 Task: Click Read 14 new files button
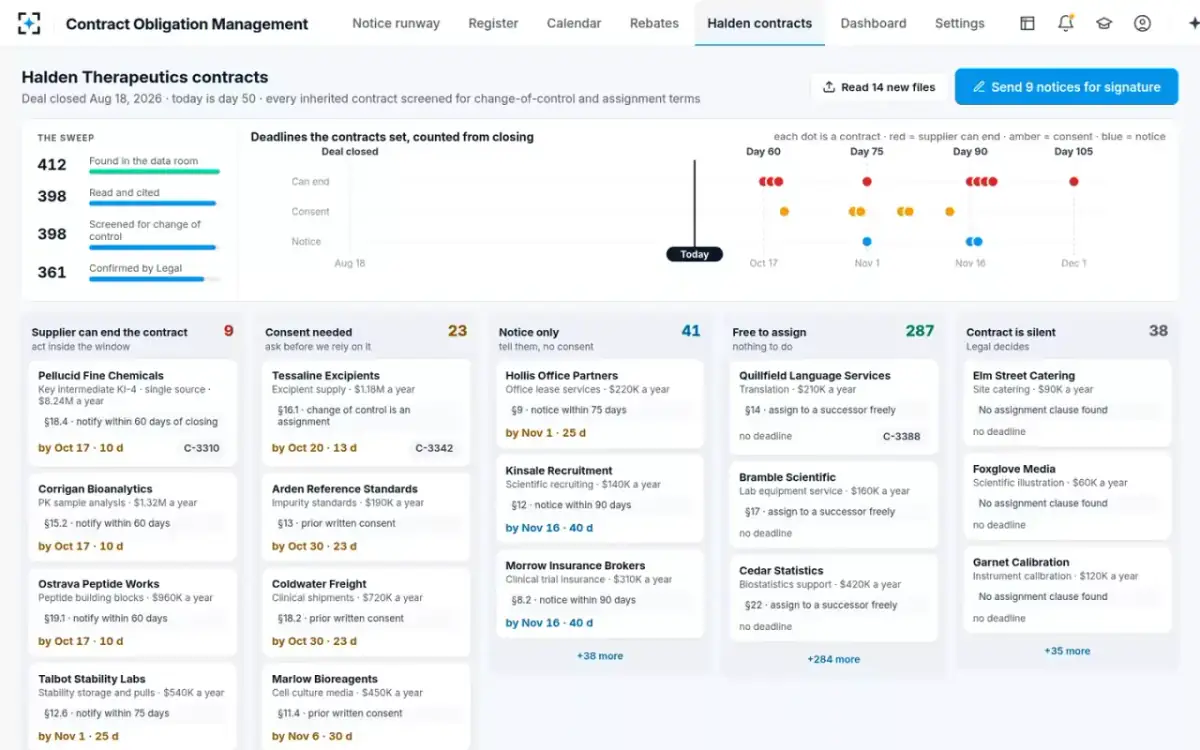(879, 87)
